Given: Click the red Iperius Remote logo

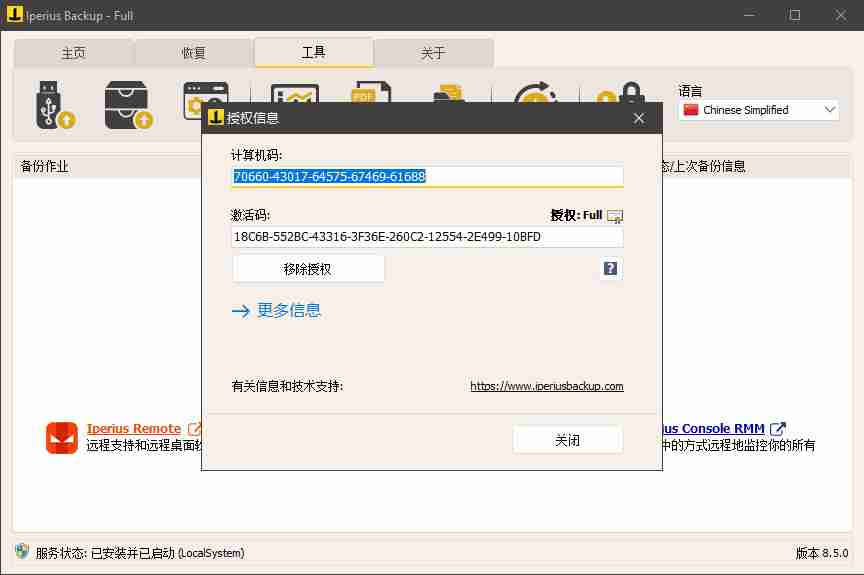Looking at the screenshot, I should coord(62,438).
